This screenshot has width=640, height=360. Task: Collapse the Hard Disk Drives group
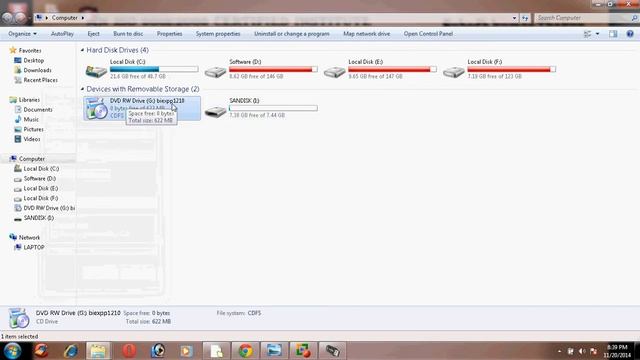pos(82,50)
